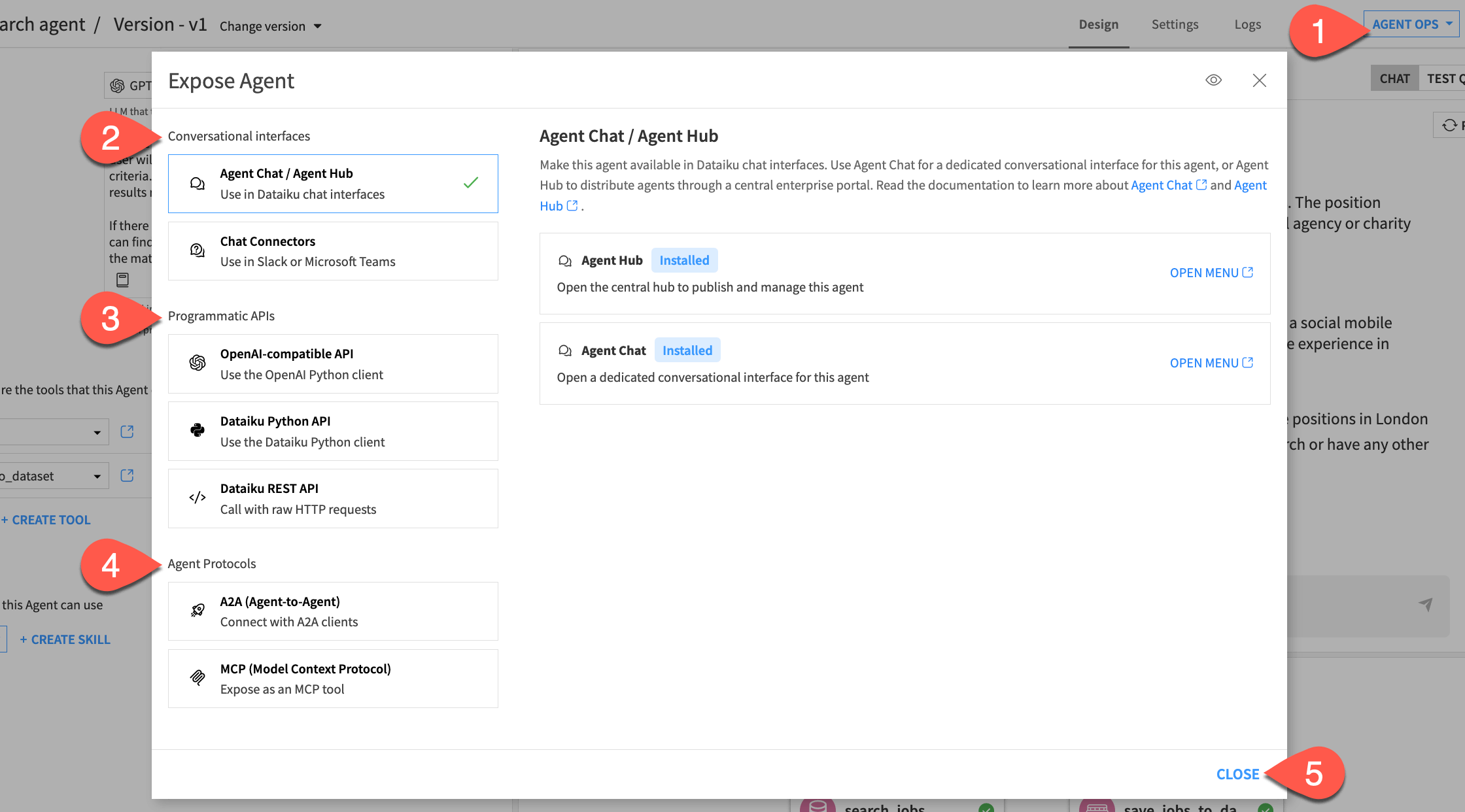Switch to the Settings tab

1175,25
